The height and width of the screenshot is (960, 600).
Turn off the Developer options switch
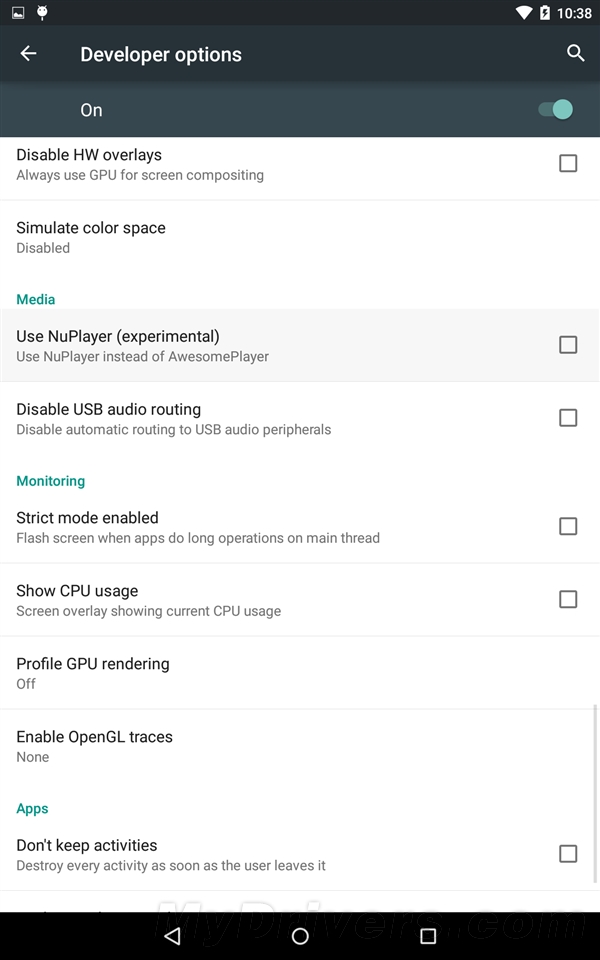[x=556, y=110]
